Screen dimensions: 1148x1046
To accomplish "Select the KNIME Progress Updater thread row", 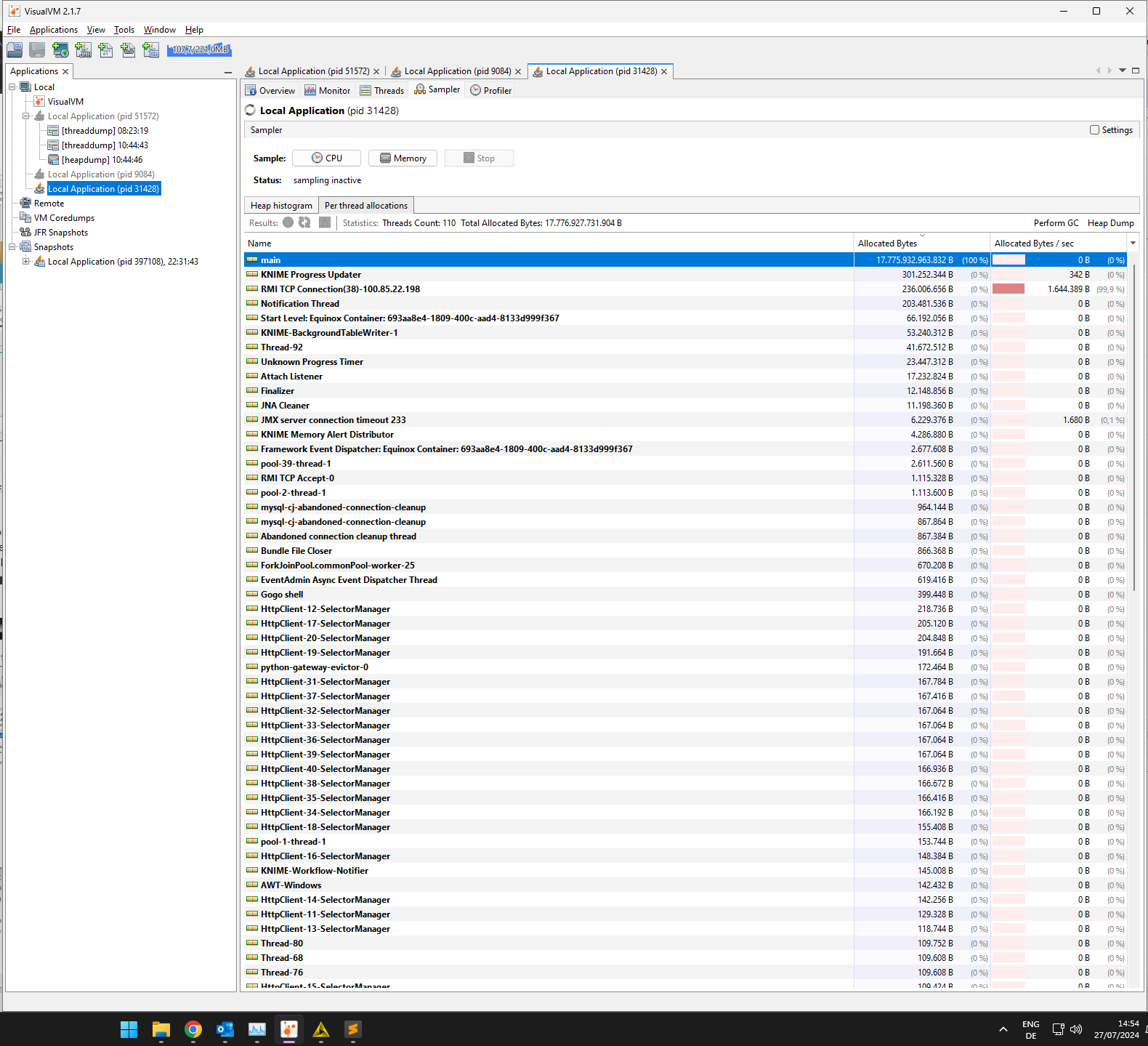I will tap(685, 275).
